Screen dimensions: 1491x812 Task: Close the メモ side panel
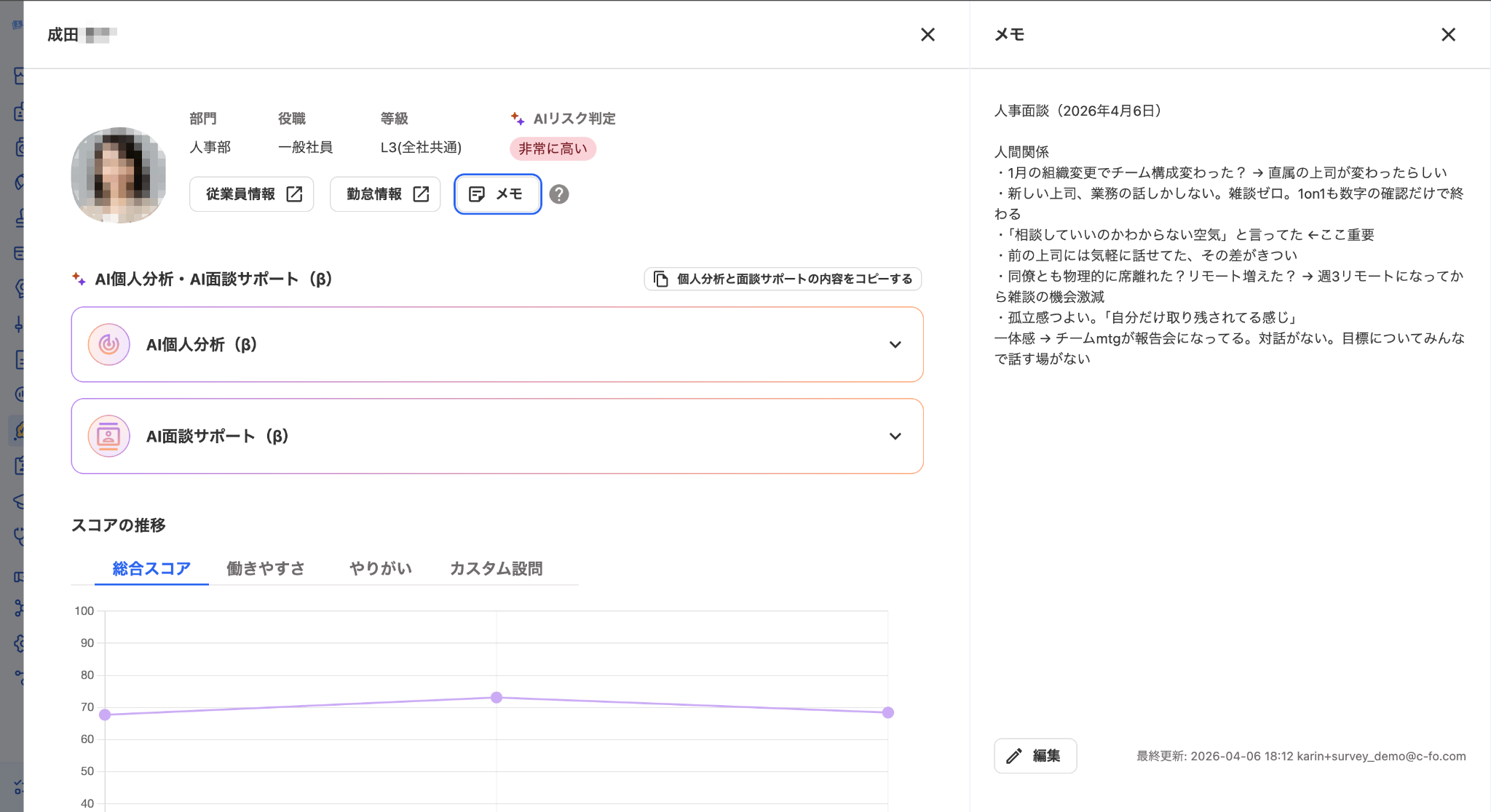click(x=1448, y=34)
